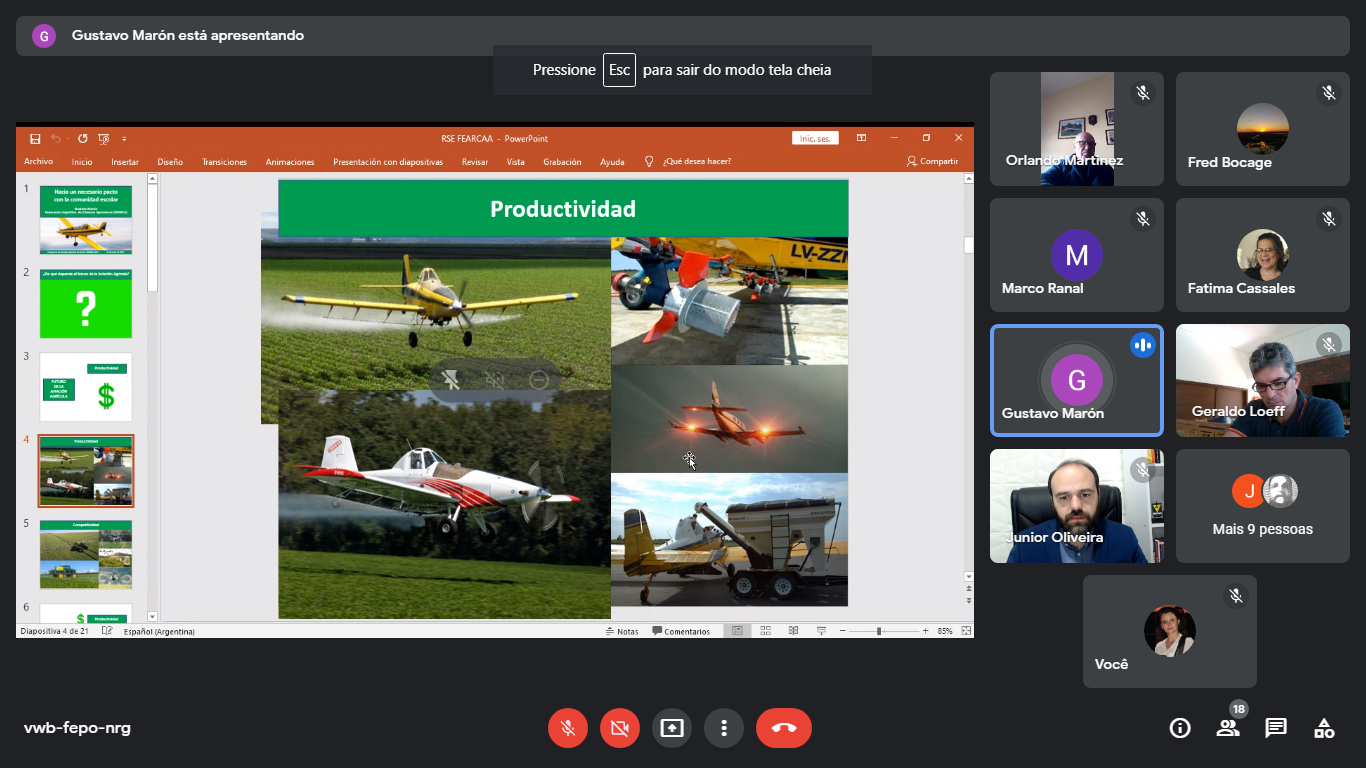Click the present screen icon
The width and height of the screenshot is (1366, 768).
672,728
